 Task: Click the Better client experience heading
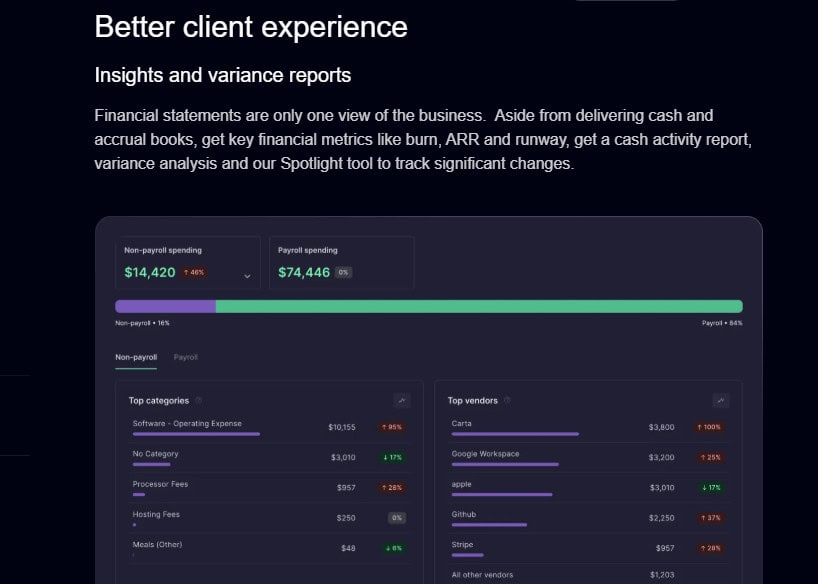click(251, 27)
